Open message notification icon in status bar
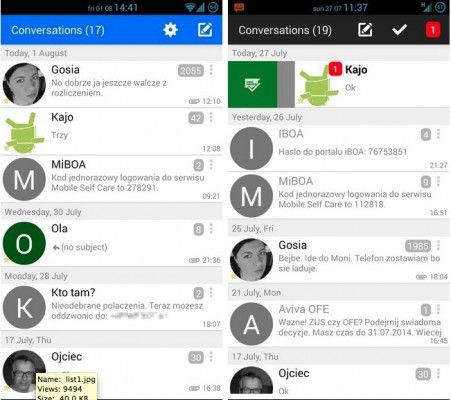The image size is (451, 400). point(239,7)
